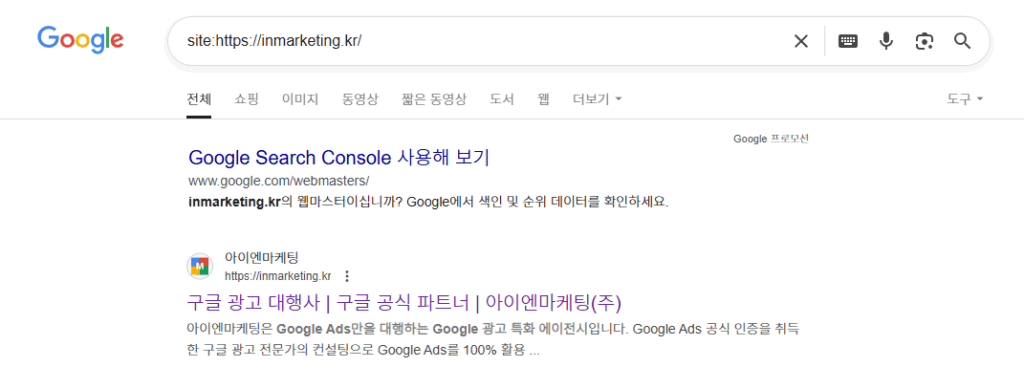This screenshot has height=367, width=1024.
Task: Open Google Search Console 사용해 보기 link
Action: (339, 157)
